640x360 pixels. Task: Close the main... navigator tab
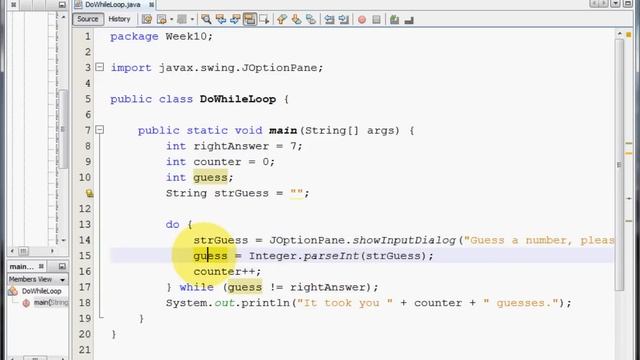click(41, 266)
